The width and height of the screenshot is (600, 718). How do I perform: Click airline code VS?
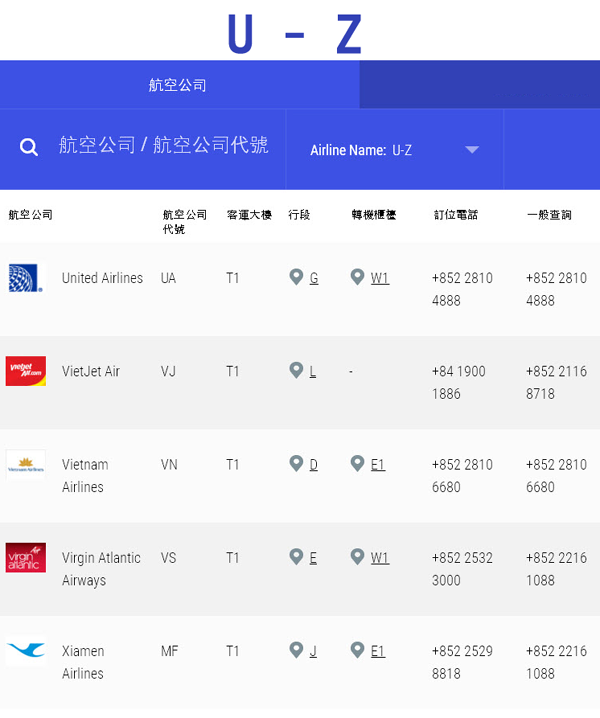[168, 558]
